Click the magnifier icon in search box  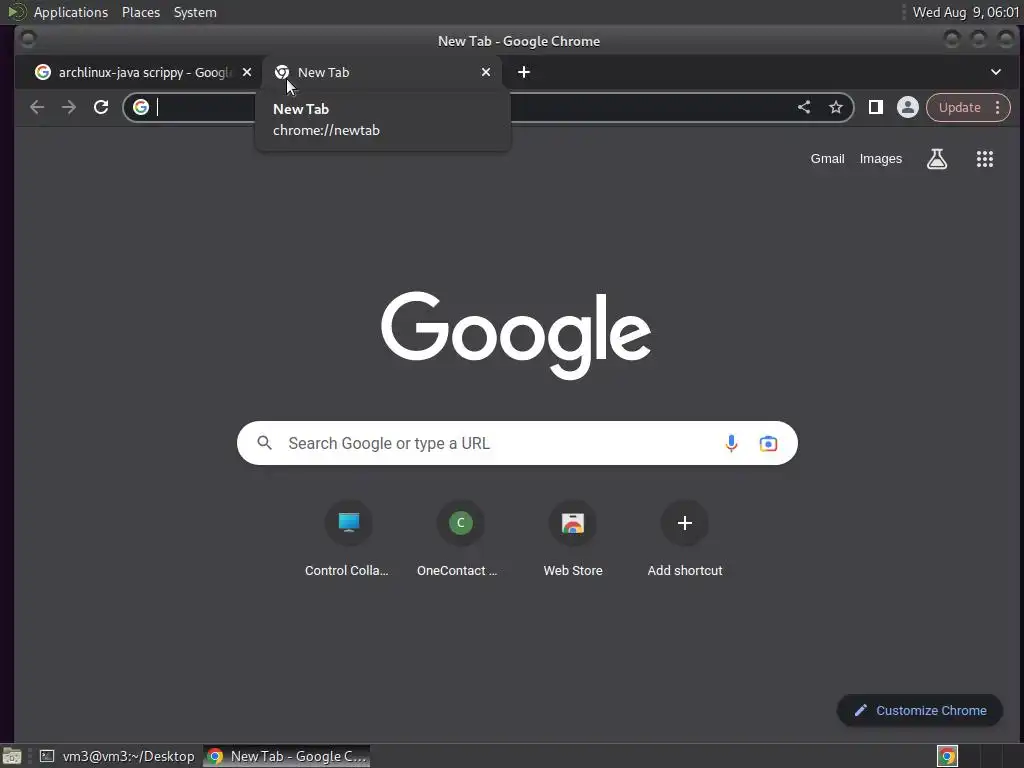[264, 443]
